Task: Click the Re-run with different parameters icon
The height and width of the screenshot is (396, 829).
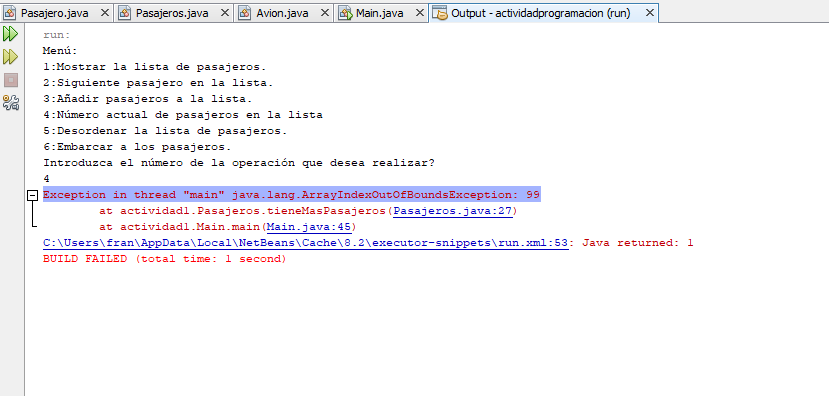Action: point(11,57)
